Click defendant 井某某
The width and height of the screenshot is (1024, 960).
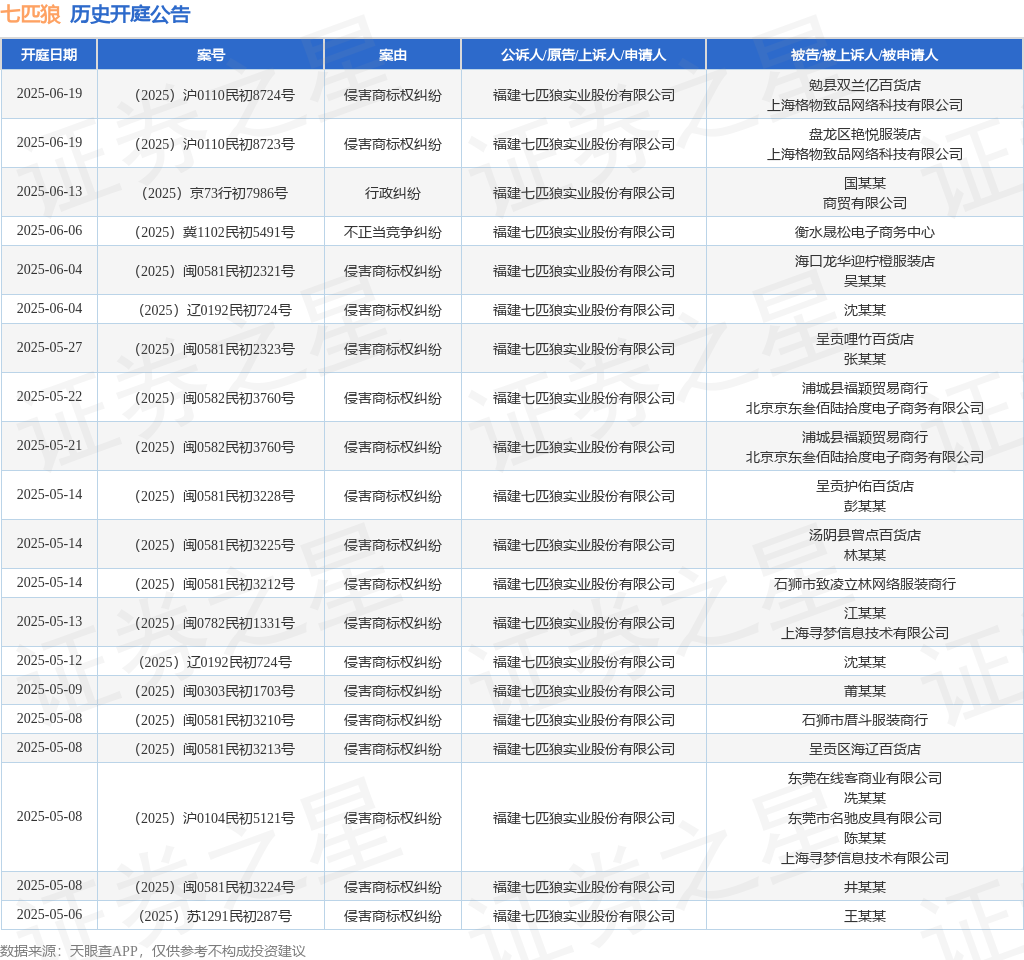[865, 887]
